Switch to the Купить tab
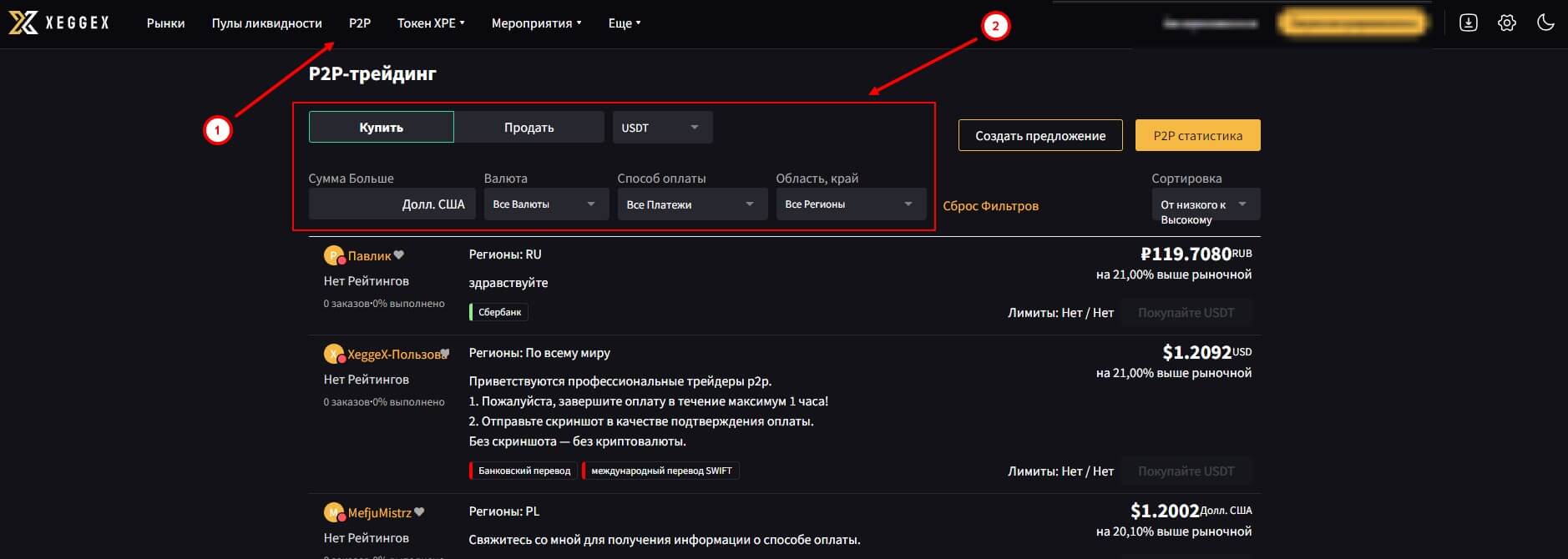This screenshot has height=559, width=1568. 381,128
